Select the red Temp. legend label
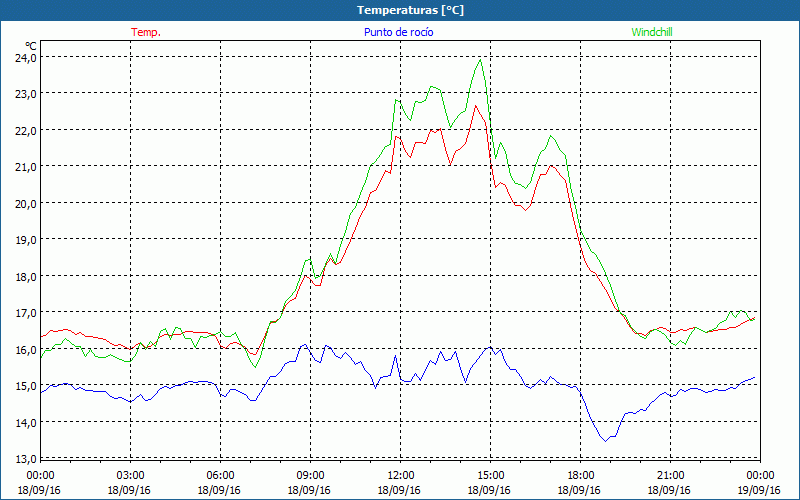Image resolution: width=800 pixels, height=500 pixels. pyautogui.click(x=146, y=32)
